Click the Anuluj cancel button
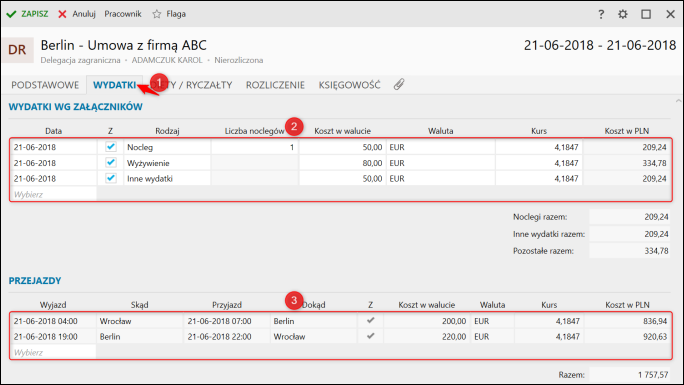This screenshot has height=385, width=684. [77, 14]
